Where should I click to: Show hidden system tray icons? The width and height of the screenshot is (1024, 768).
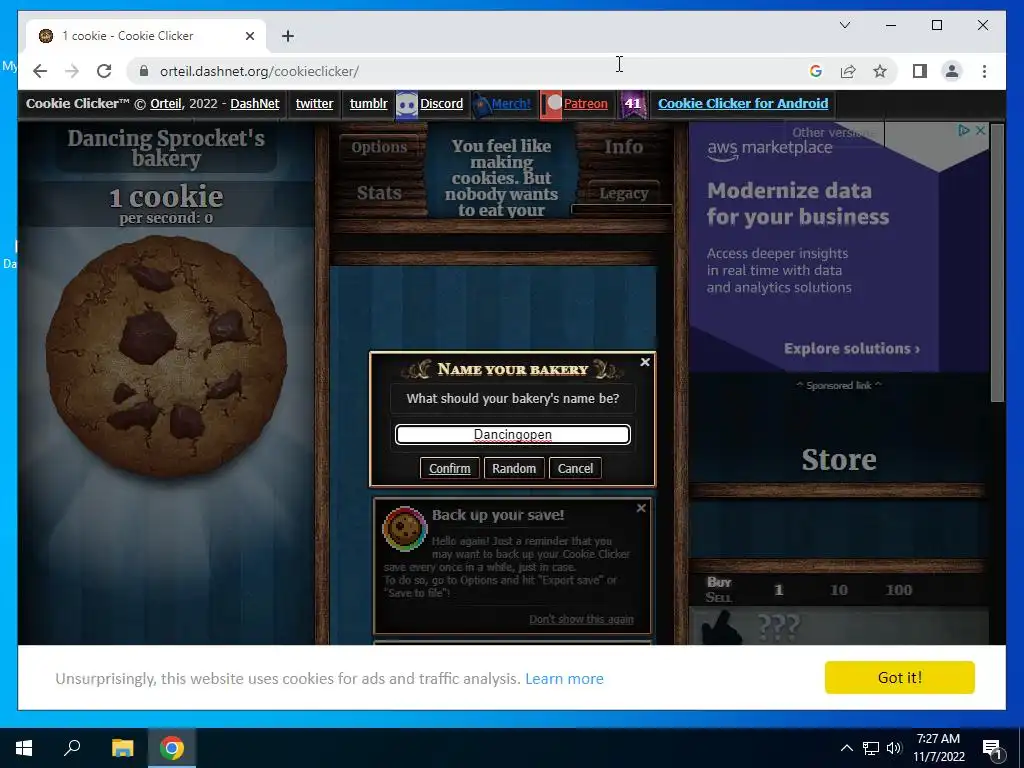[x=846, y=748]
